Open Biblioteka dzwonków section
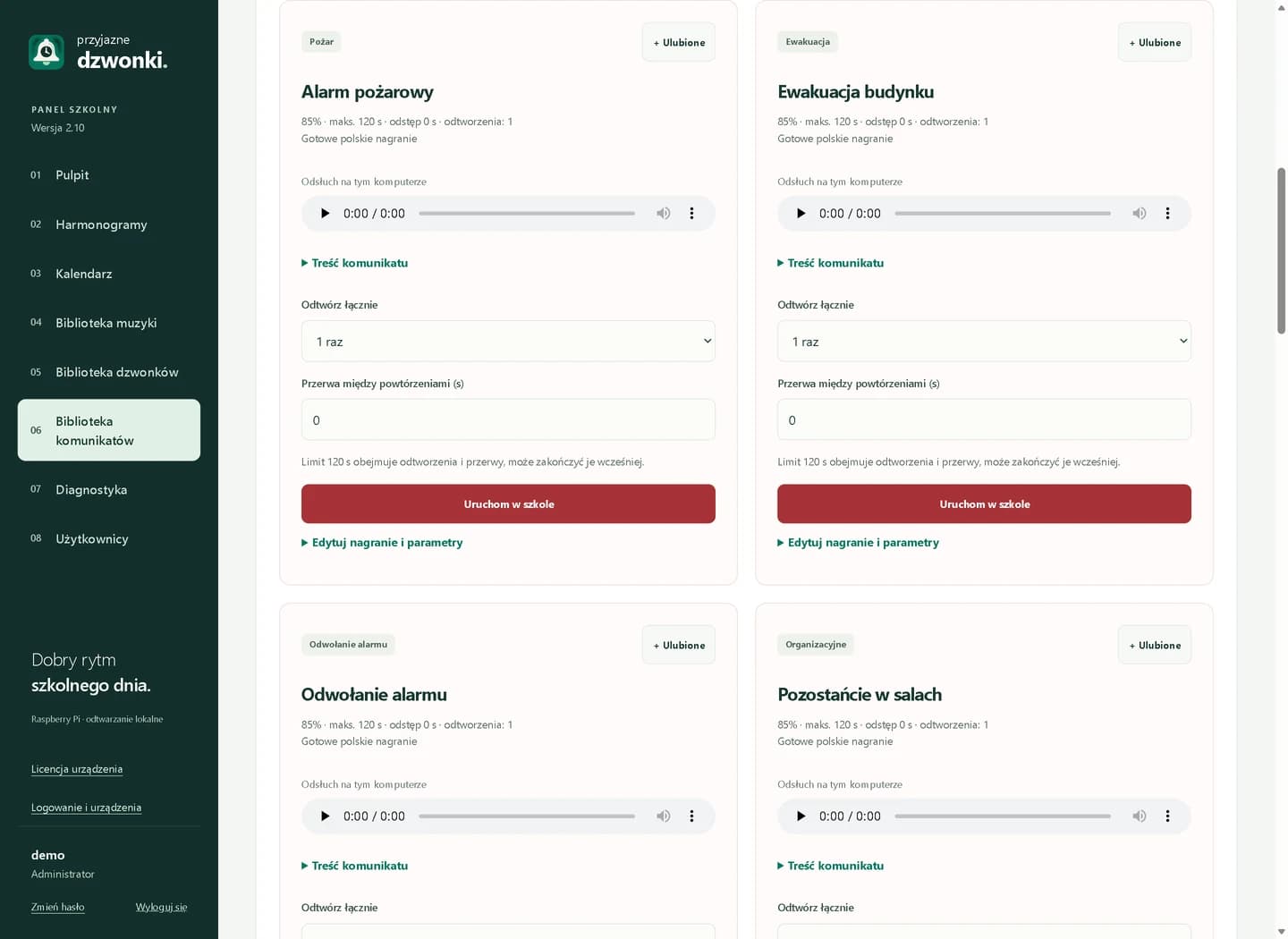 (109, 372)
